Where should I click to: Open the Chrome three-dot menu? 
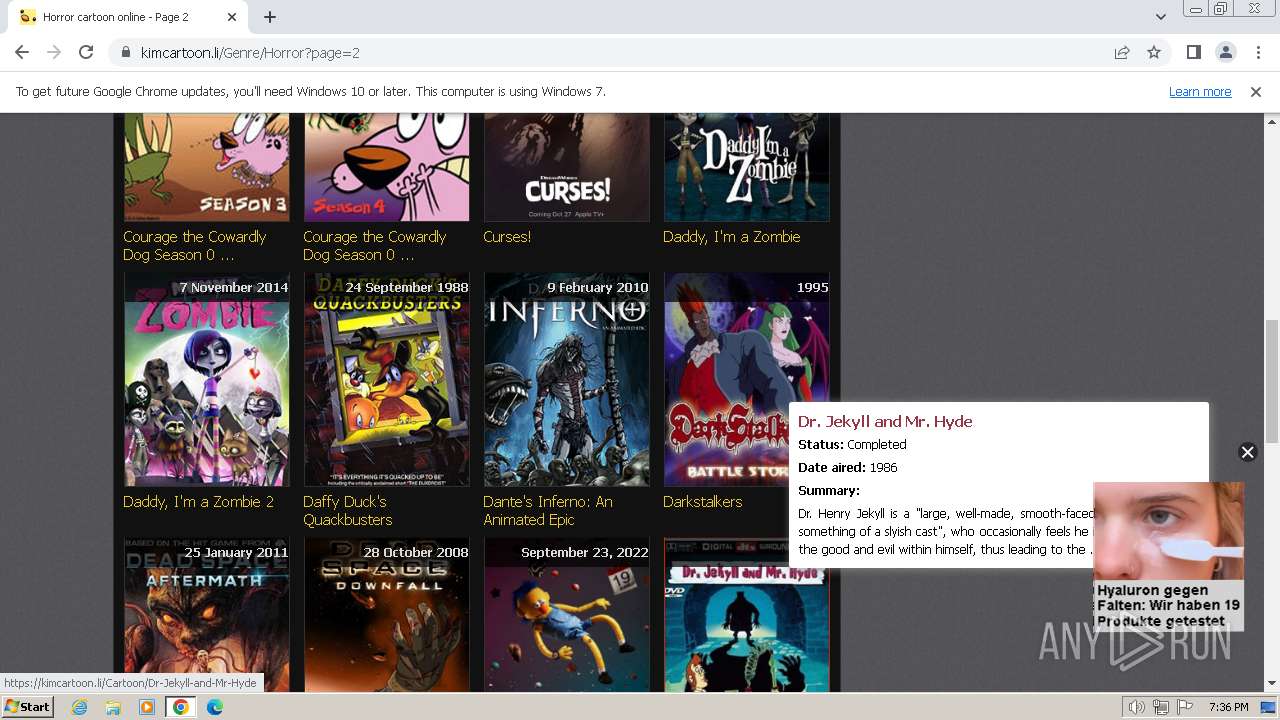coord(1258,52)
